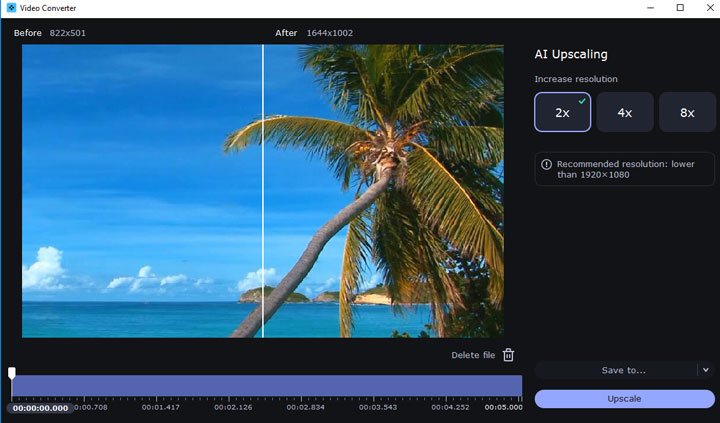Click the Video Converter app icon
The width and height of the screenshot is (720, 423).
pyautogui.click(x=11, y=8)
